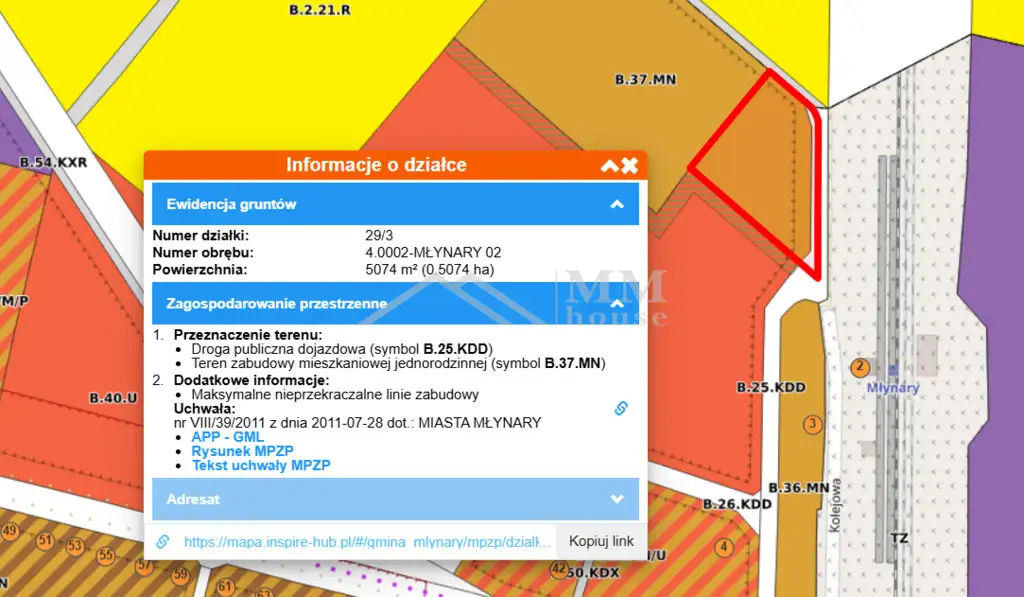
Task: Collapse the Zagospodarowanie przestrzenne section
Action: pos(617,302)
